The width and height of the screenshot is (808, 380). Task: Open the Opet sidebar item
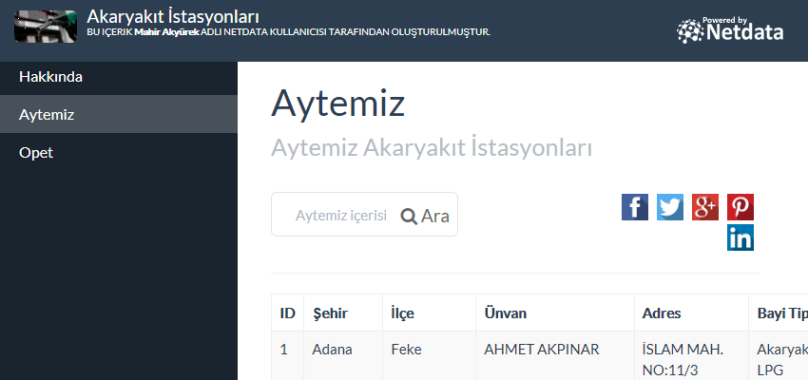point(119,153)
